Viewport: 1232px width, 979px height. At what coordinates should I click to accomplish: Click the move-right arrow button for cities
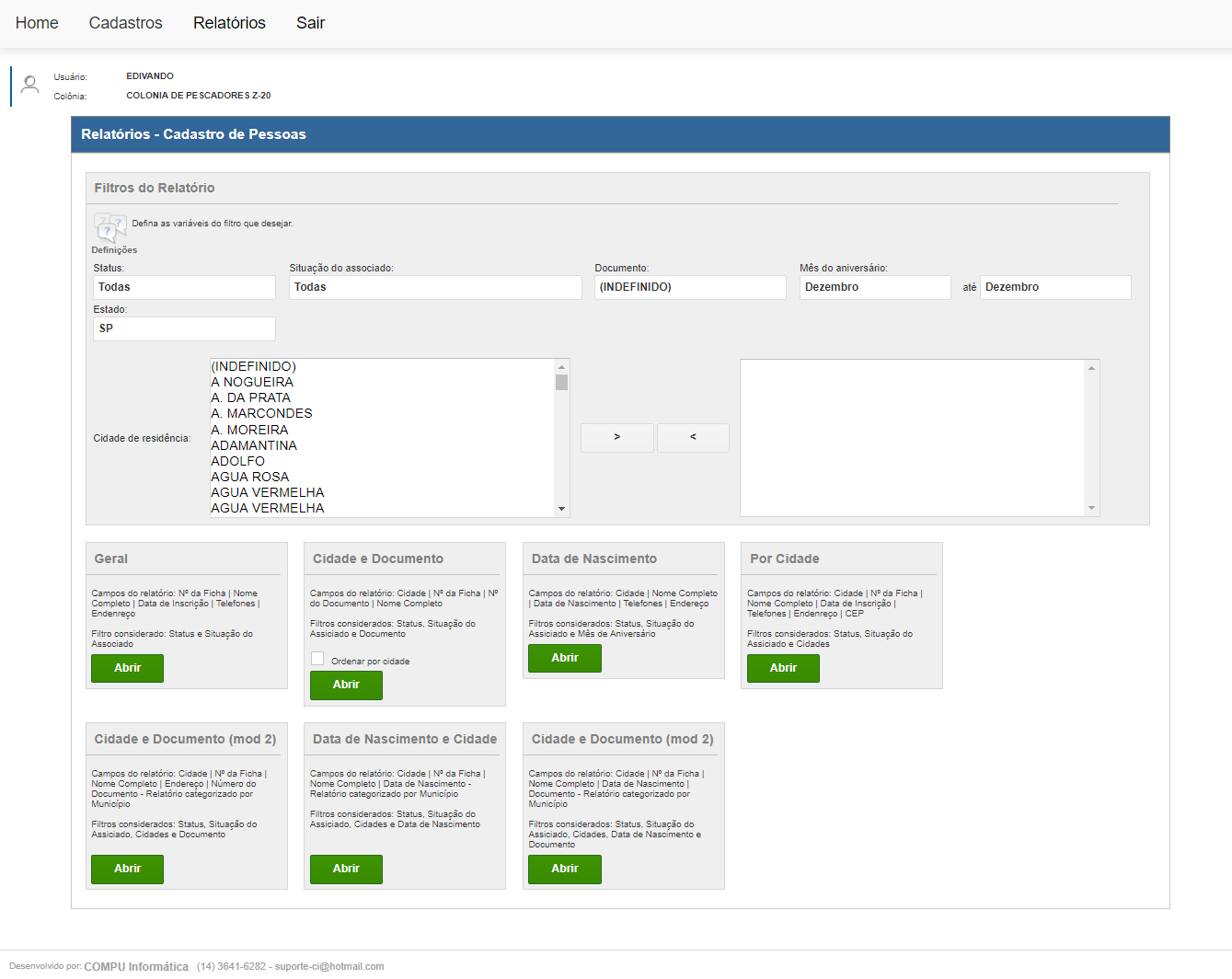coord(616,437)
